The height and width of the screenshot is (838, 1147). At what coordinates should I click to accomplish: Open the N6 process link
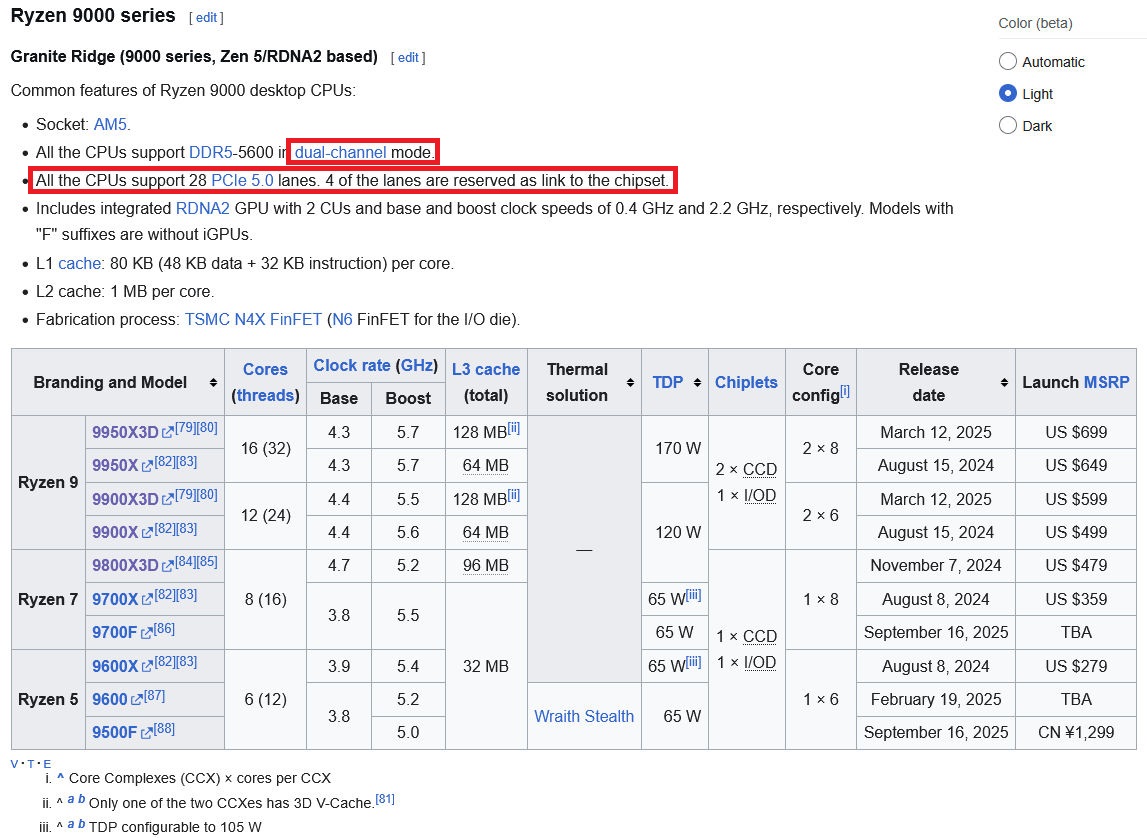342,320
